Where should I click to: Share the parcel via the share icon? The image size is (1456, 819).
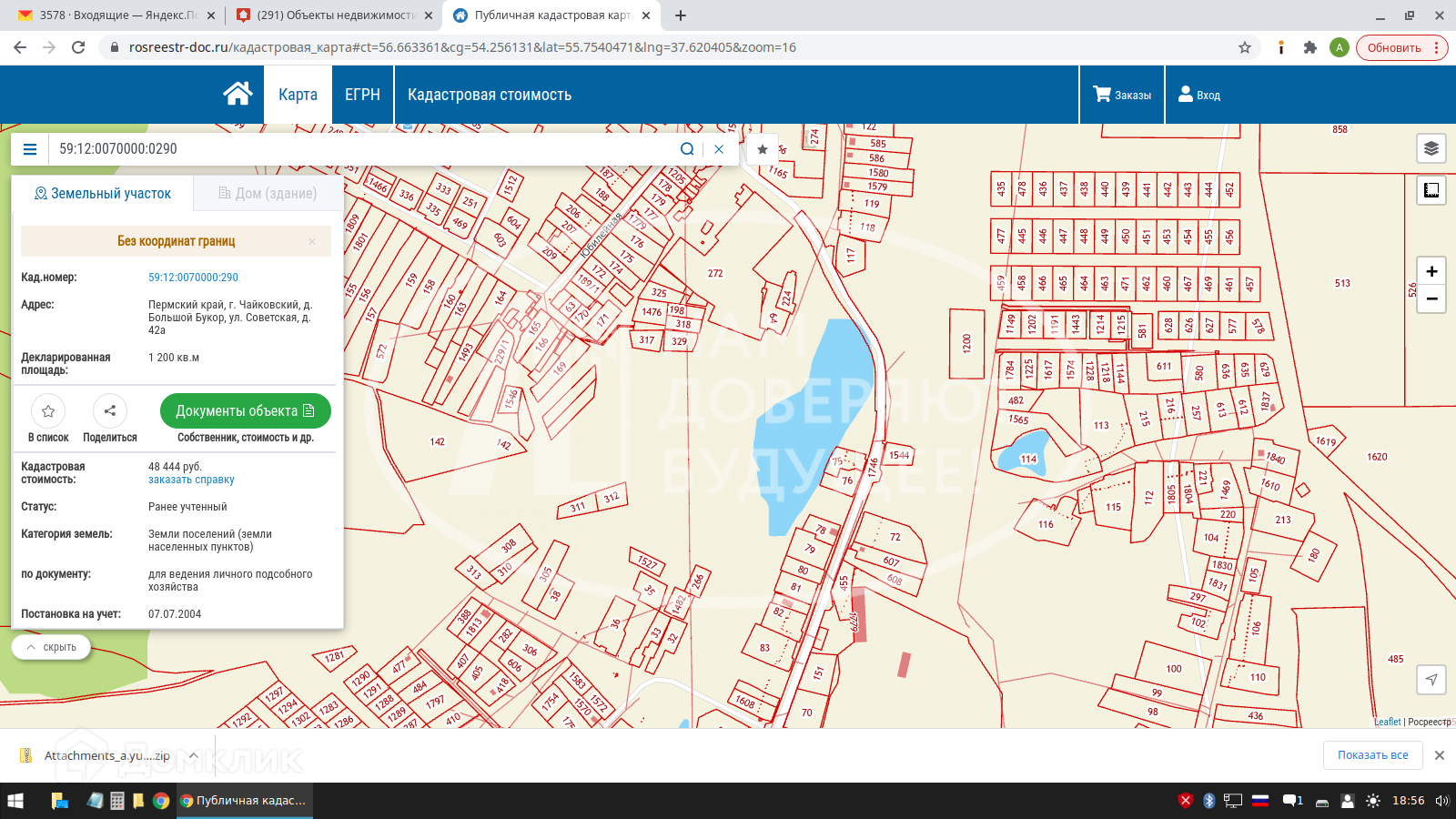pyautogui.click(x=110, y=411)
